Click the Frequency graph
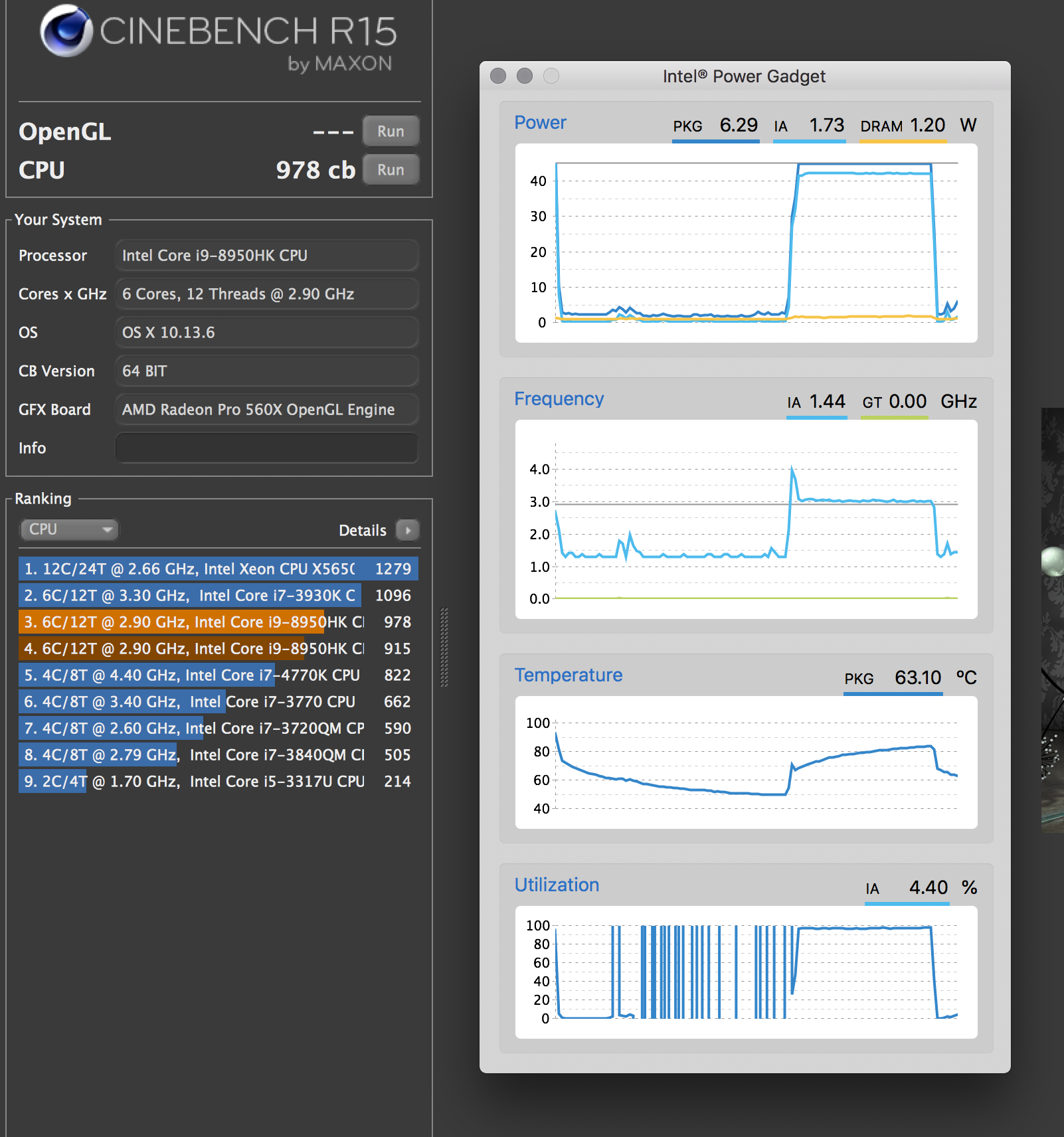 point(746,519)
